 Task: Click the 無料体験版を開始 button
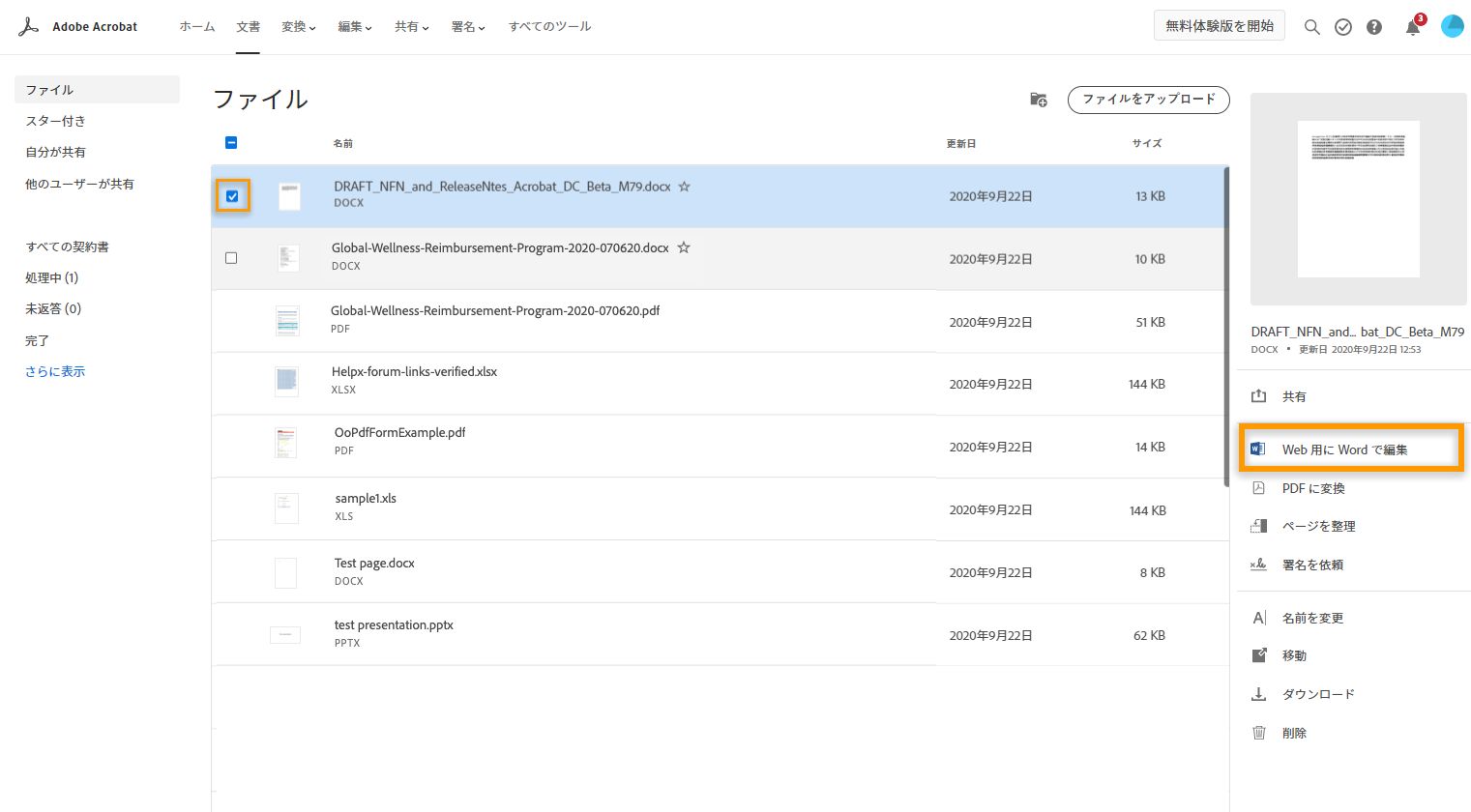(x=1220, y=26)
